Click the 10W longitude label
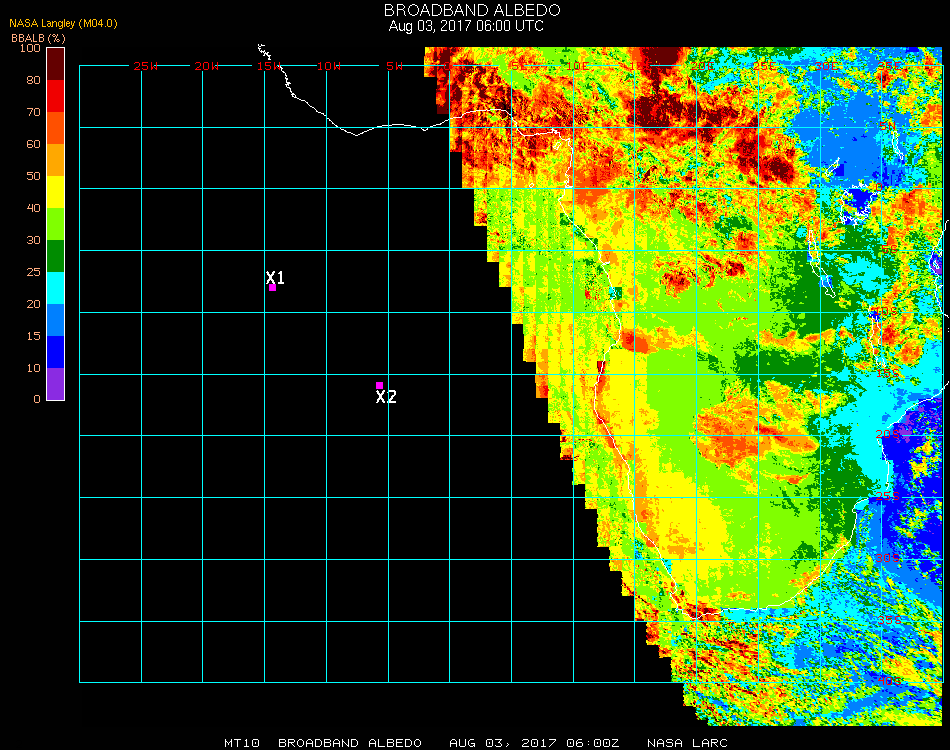This screenshot has width=950, height=750. (330, 66)
